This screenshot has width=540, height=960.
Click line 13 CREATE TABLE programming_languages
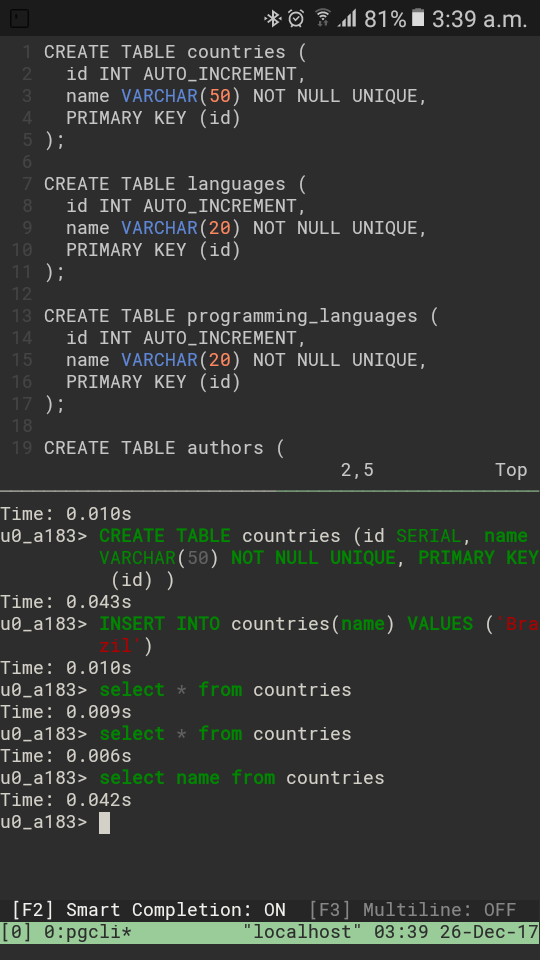click(241, 317)
